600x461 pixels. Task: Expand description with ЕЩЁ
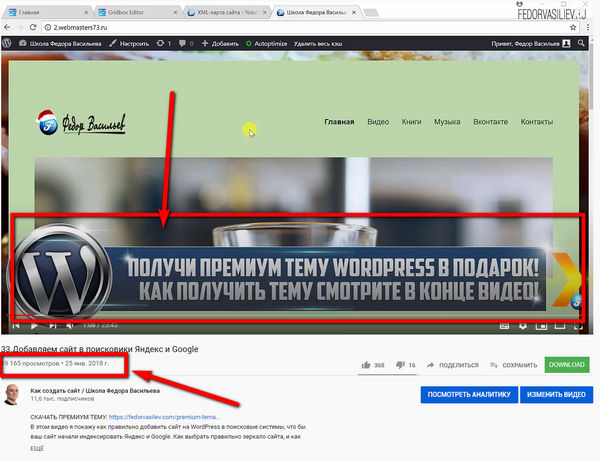tap(37, 448)
